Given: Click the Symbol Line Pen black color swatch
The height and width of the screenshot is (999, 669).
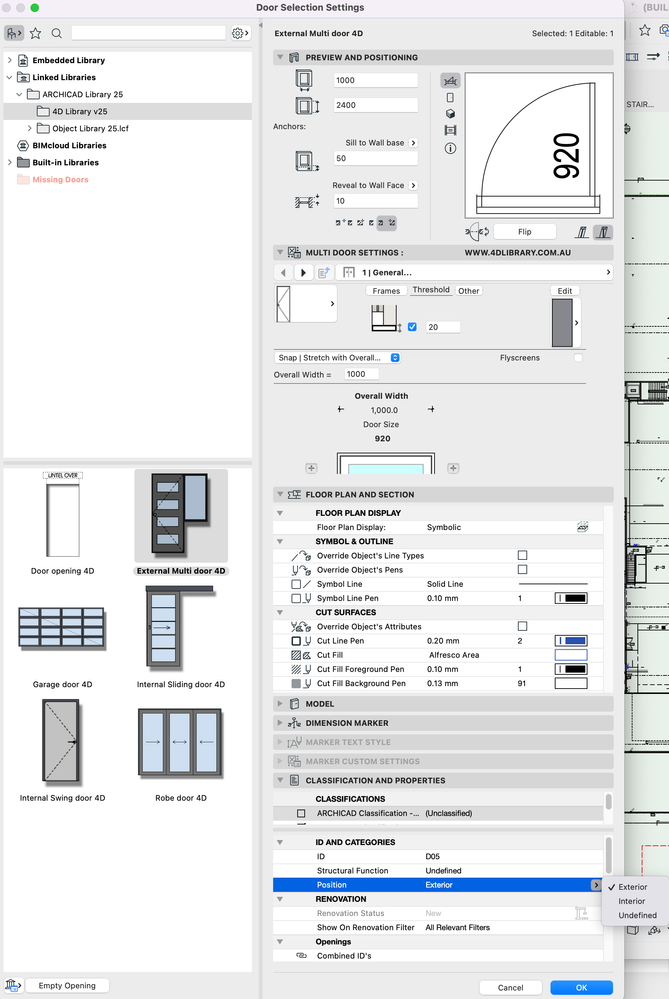Looking at the screenshot, I should tap(571, 598).
